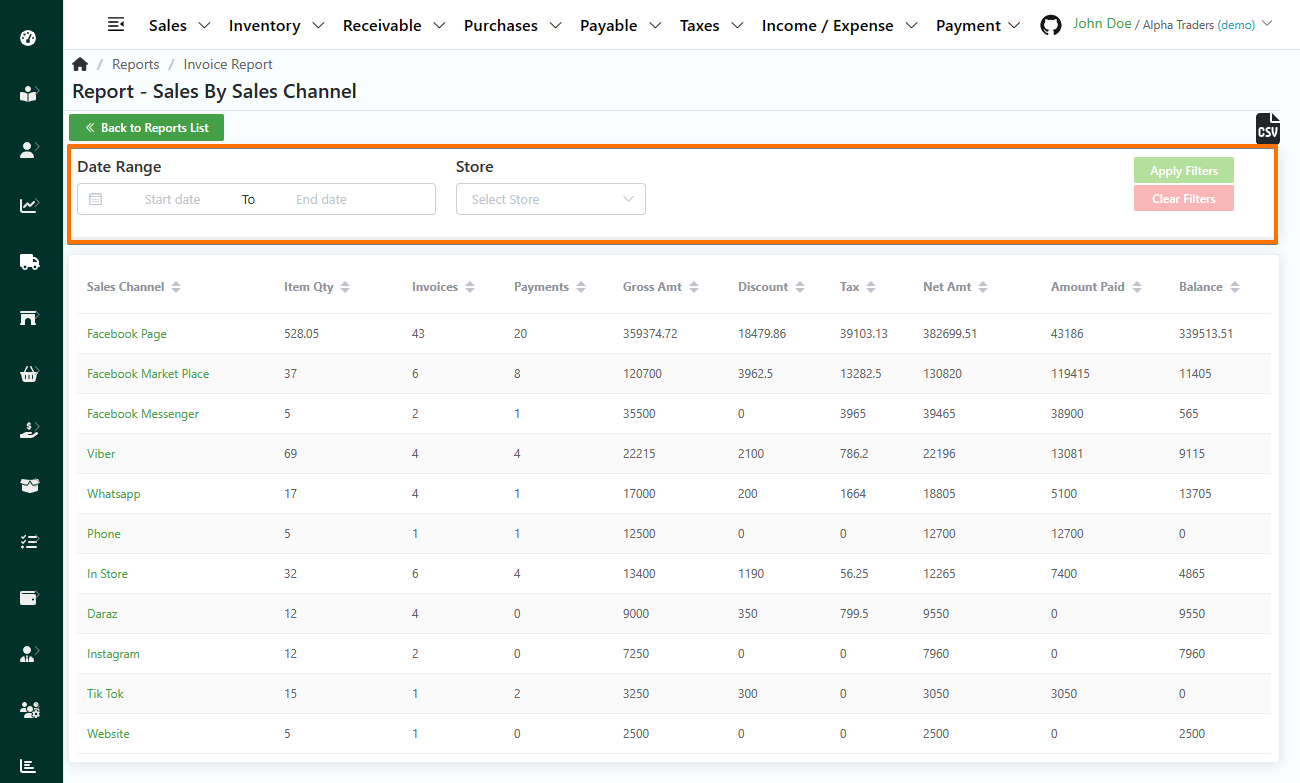This screenshot has height=783, width=1300.
Task: Toggle the sidebar collapse hamburger icon
Action: pyautogui.click(x=116, y=24)
